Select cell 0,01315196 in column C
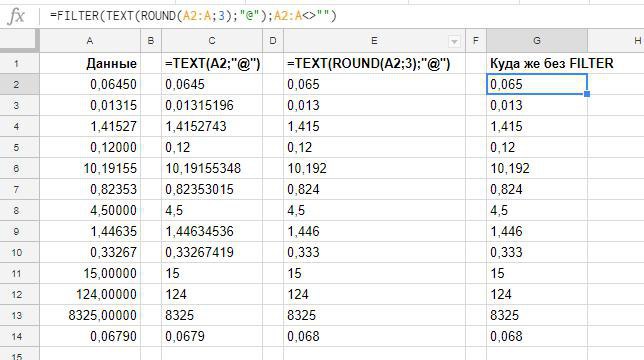This screenshot has height=360, width=644. pos(212,105)
